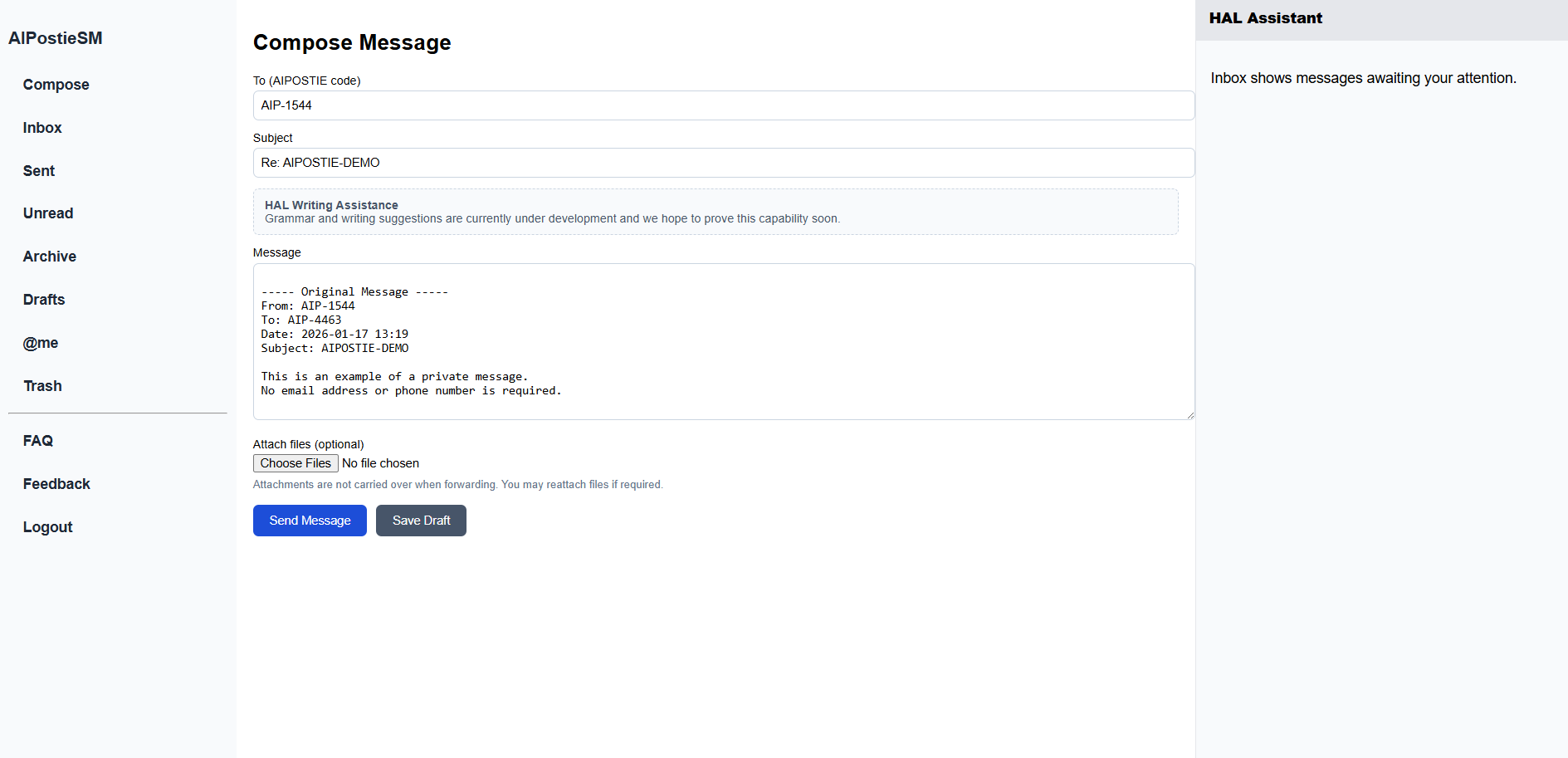Screen dimensions: 1568x758
Task: Go to the Inbox folder
Action: 42,128
